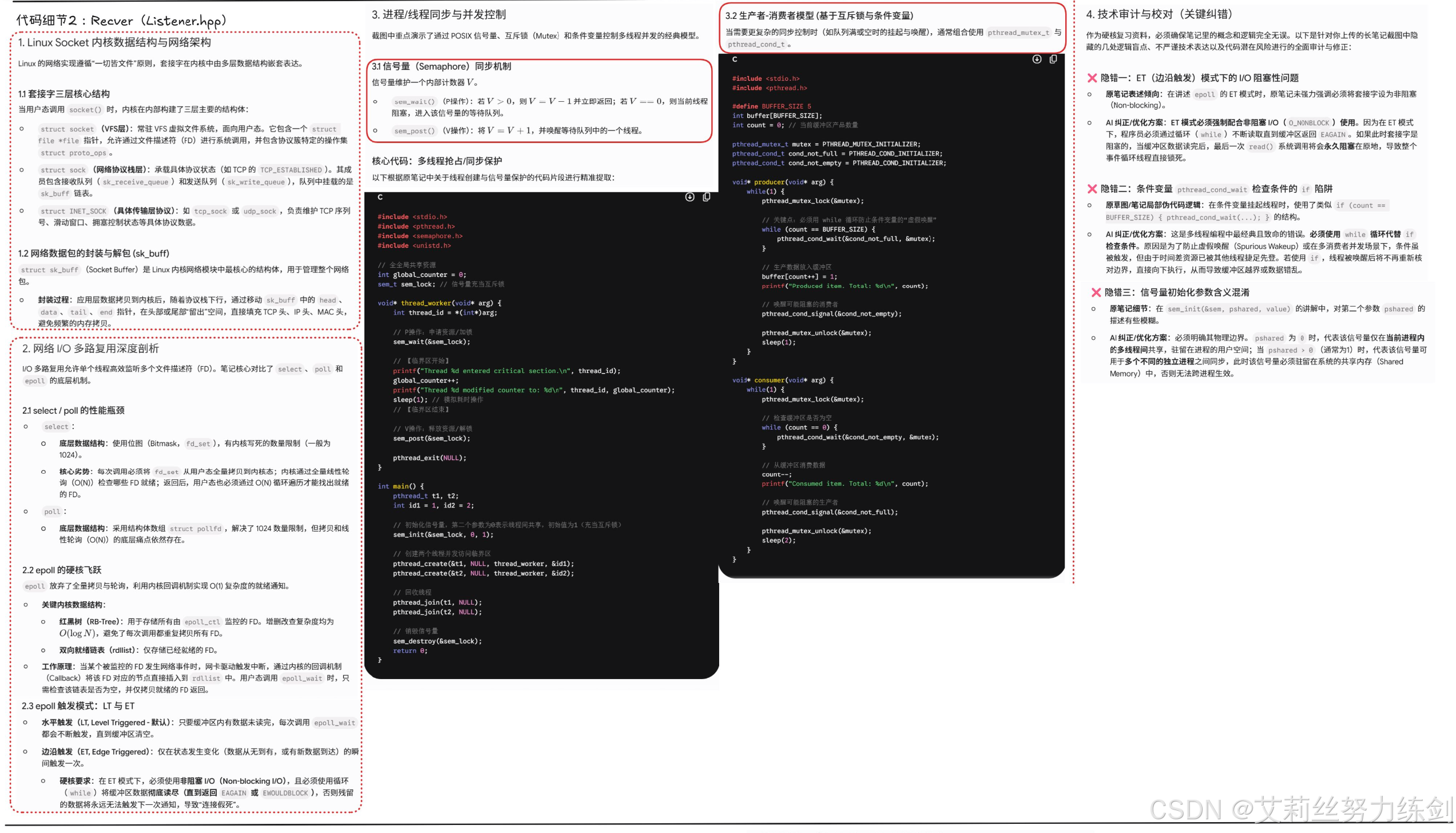Copy the producer-consumer code block
Viewport: 1456px width, 833px height.
pyautogui.click(x=1053, y=59)
